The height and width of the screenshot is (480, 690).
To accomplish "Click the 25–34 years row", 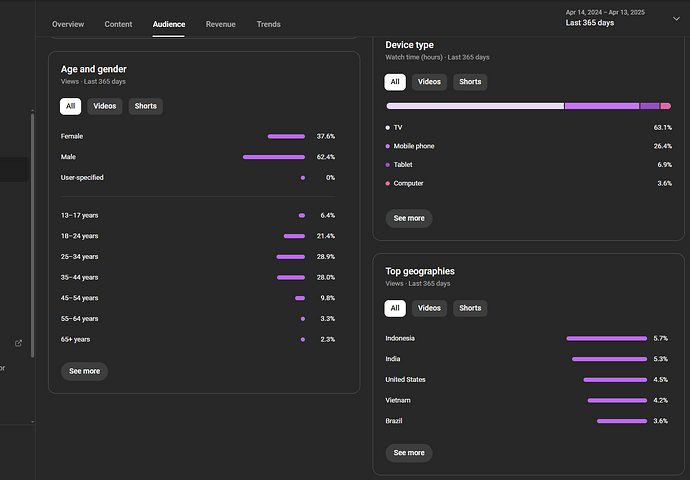I will pos(198,257).
